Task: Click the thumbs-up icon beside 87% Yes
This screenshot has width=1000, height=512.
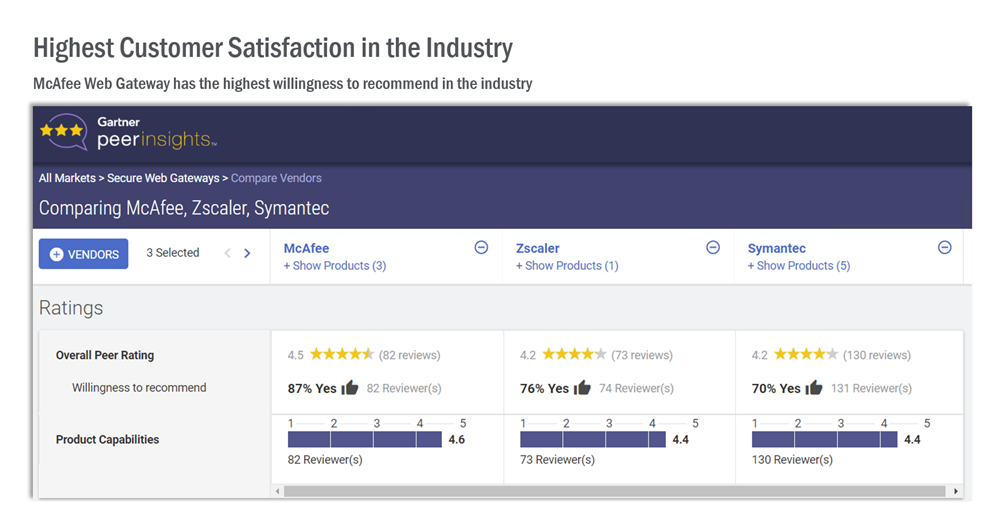Action: coord(350,387)
